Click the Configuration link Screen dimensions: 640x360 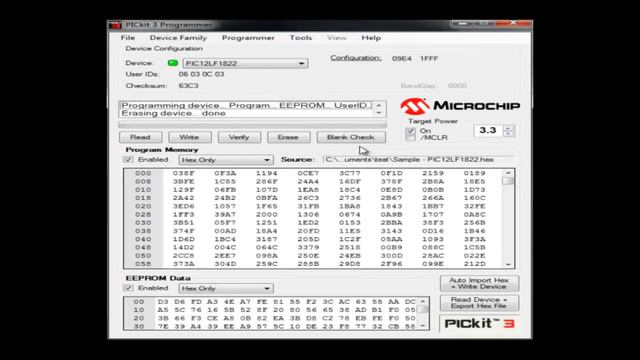356,58
